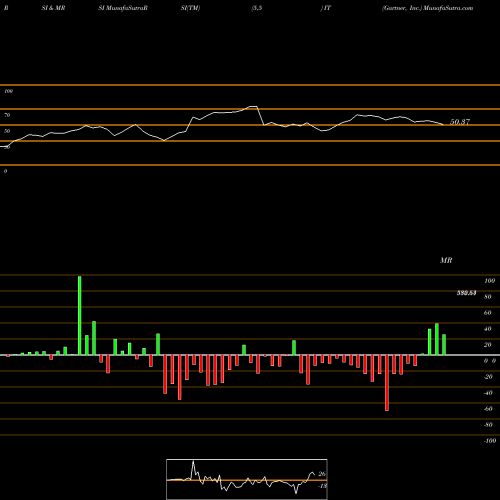Image resolution: width=500 pixels, height=500 pixels.
Task: Click the 589.53 value in MR panel
Action: point(466,293)
